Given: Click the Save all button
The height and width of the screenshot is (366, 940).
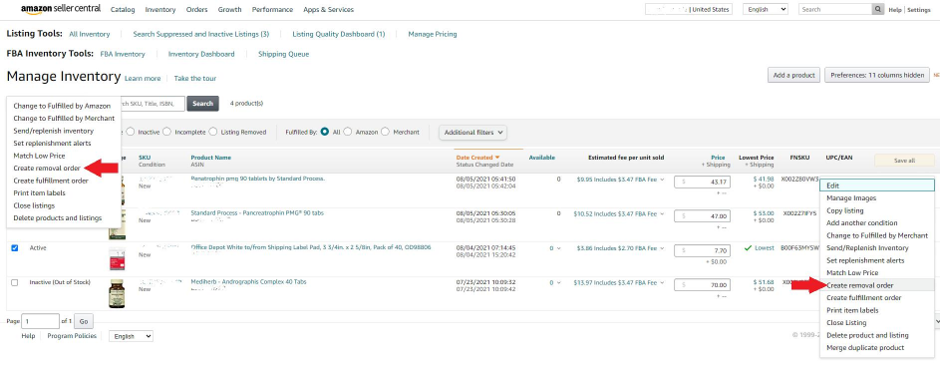Looking at the screenshot, I should [x=904, y=161].
